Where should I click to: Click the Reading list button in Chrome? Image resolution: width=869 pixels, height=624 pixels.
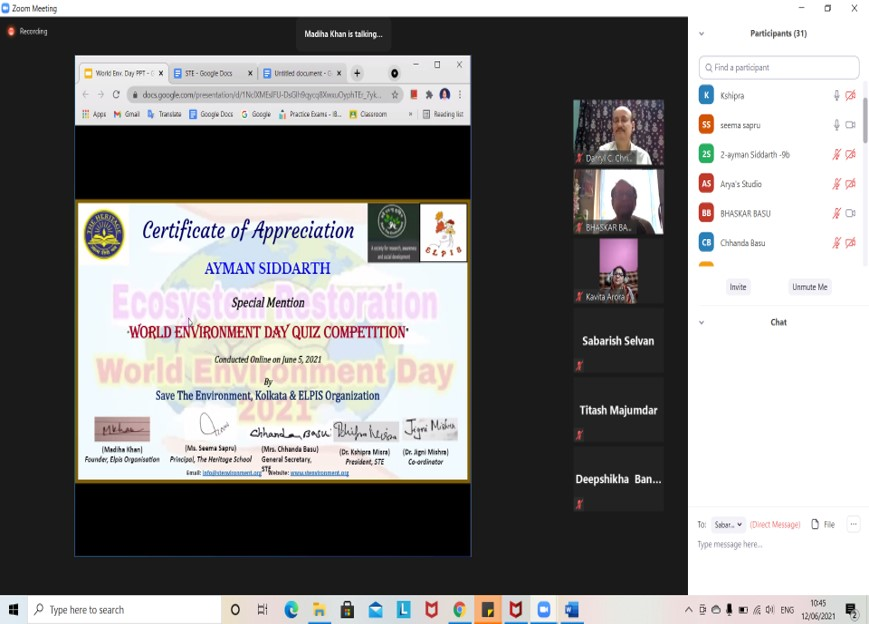pyautogui.click(x=443, y=114)
